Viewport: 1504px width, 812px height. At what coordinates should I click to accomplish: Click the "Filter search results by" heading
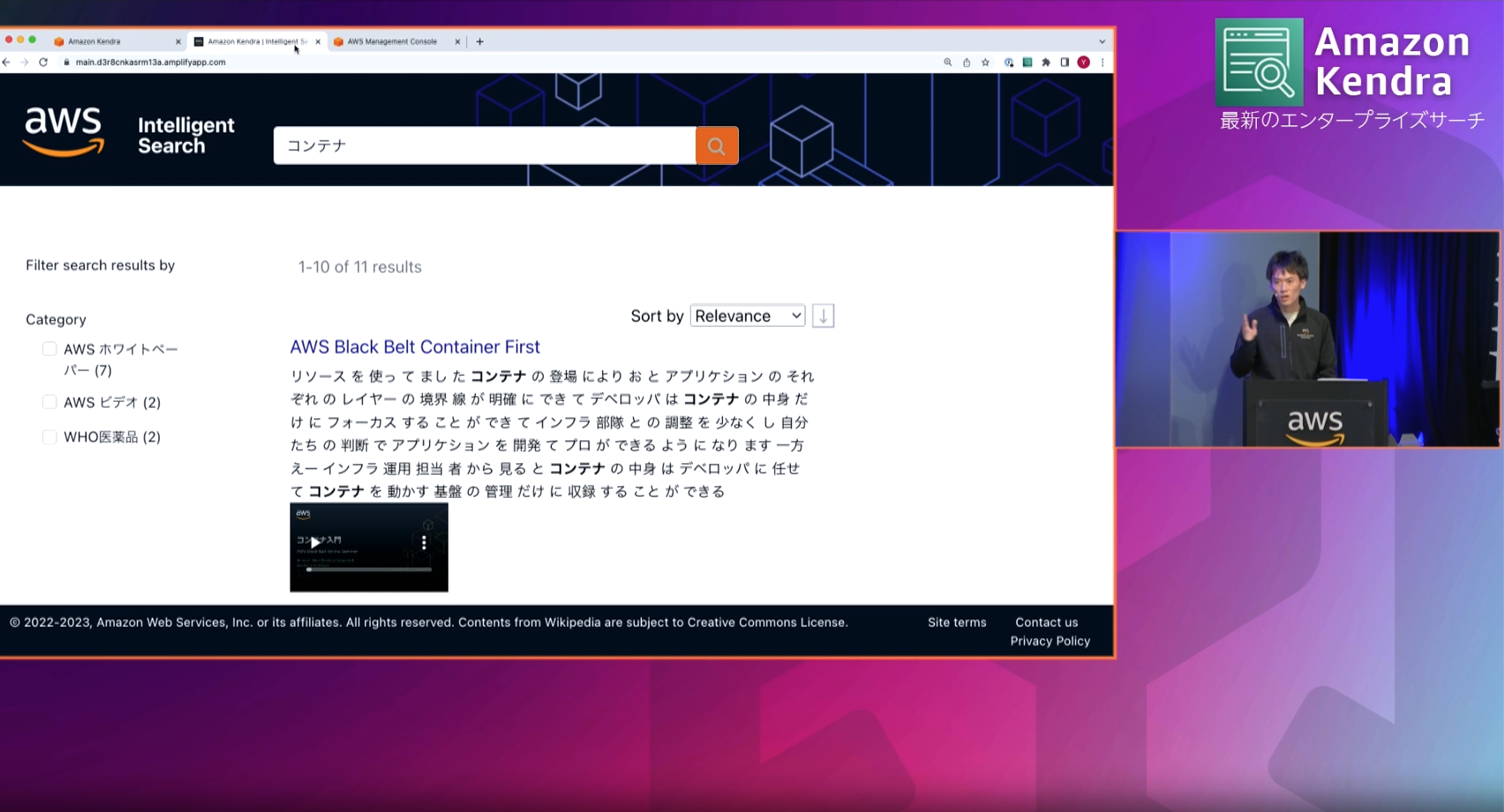point(101,265)
